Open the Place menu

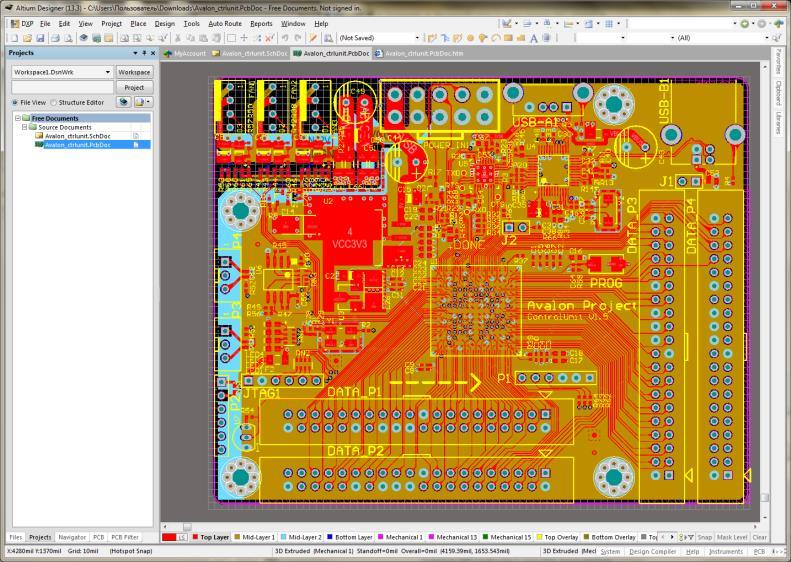[138, 24]
